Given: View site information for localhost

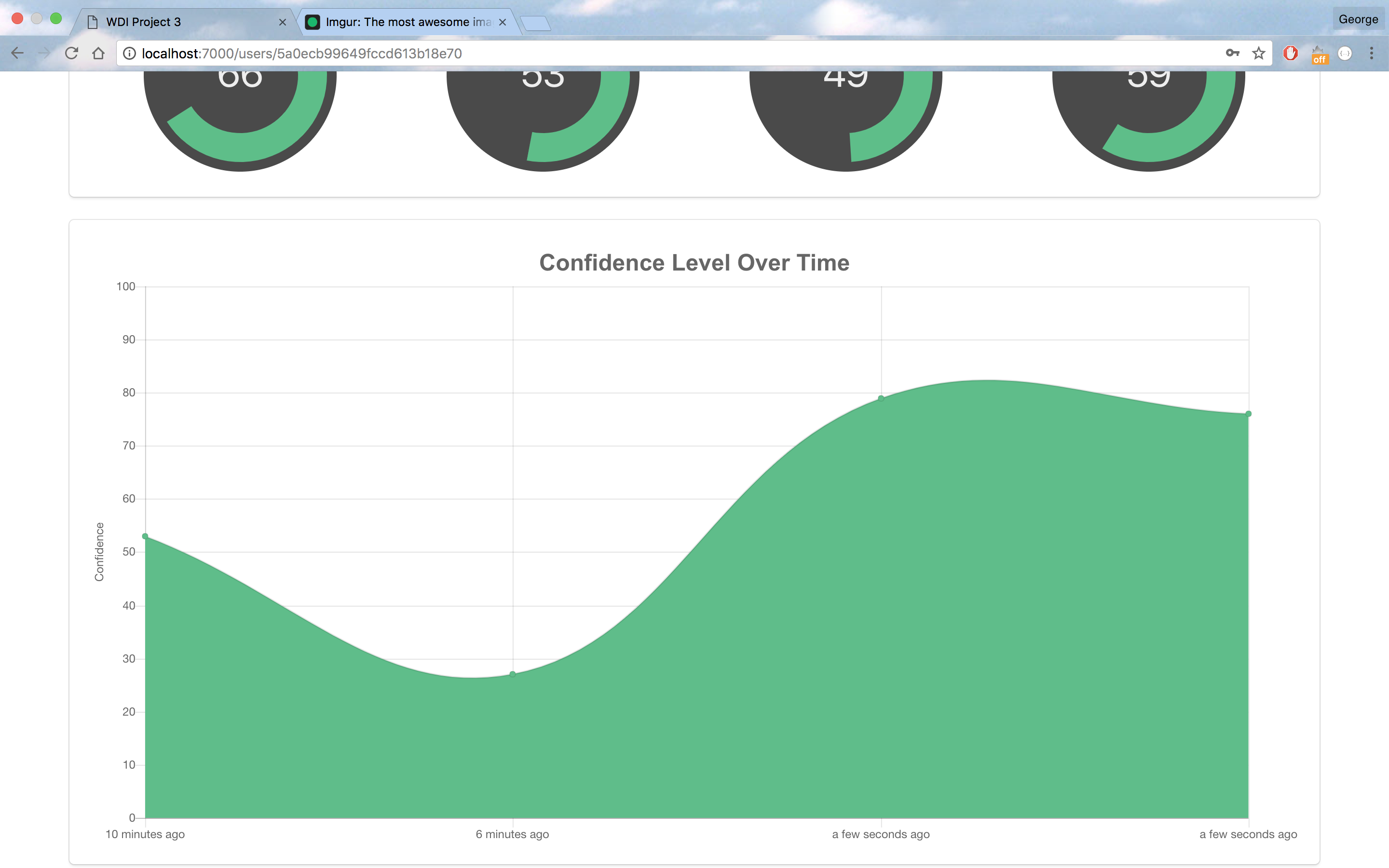Looking at the screenshot, I should [130, 54].
